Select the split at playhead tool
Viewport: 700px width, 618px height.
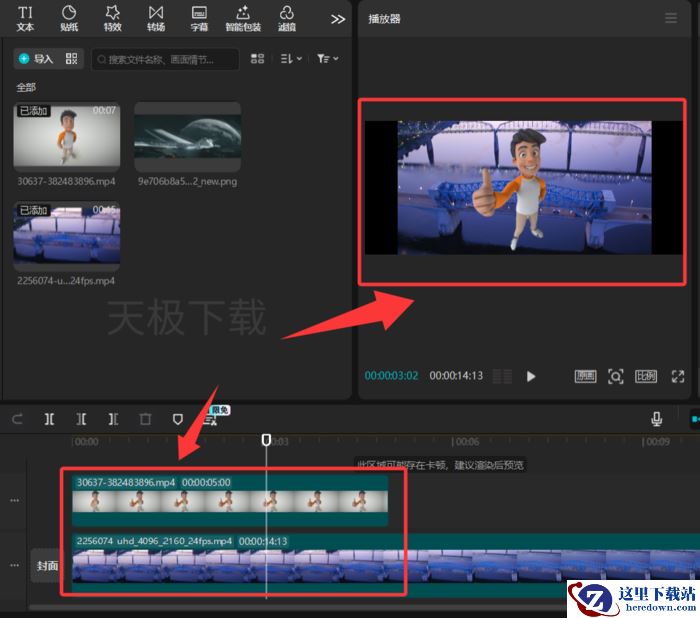pyautogui.click(x=49, y=419)
